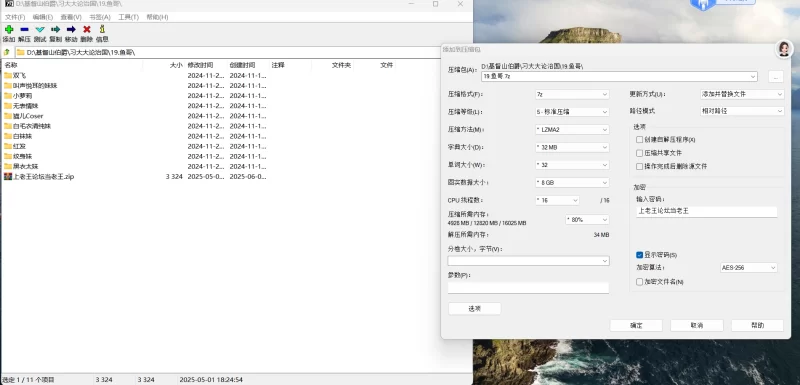Open the 帮助(H) menu

click(x=157, y=17)
